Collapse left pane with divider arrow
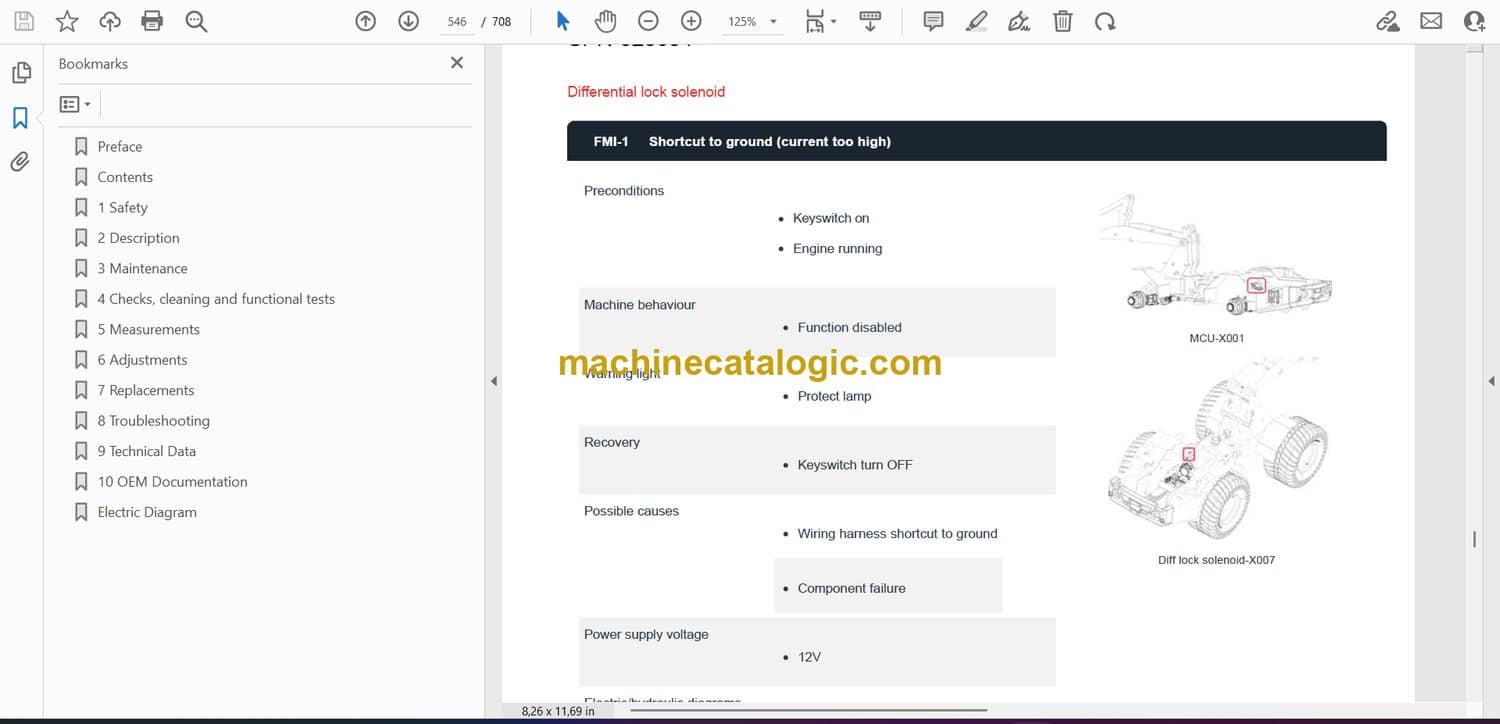1500x724 pixels. click(492, 381)
